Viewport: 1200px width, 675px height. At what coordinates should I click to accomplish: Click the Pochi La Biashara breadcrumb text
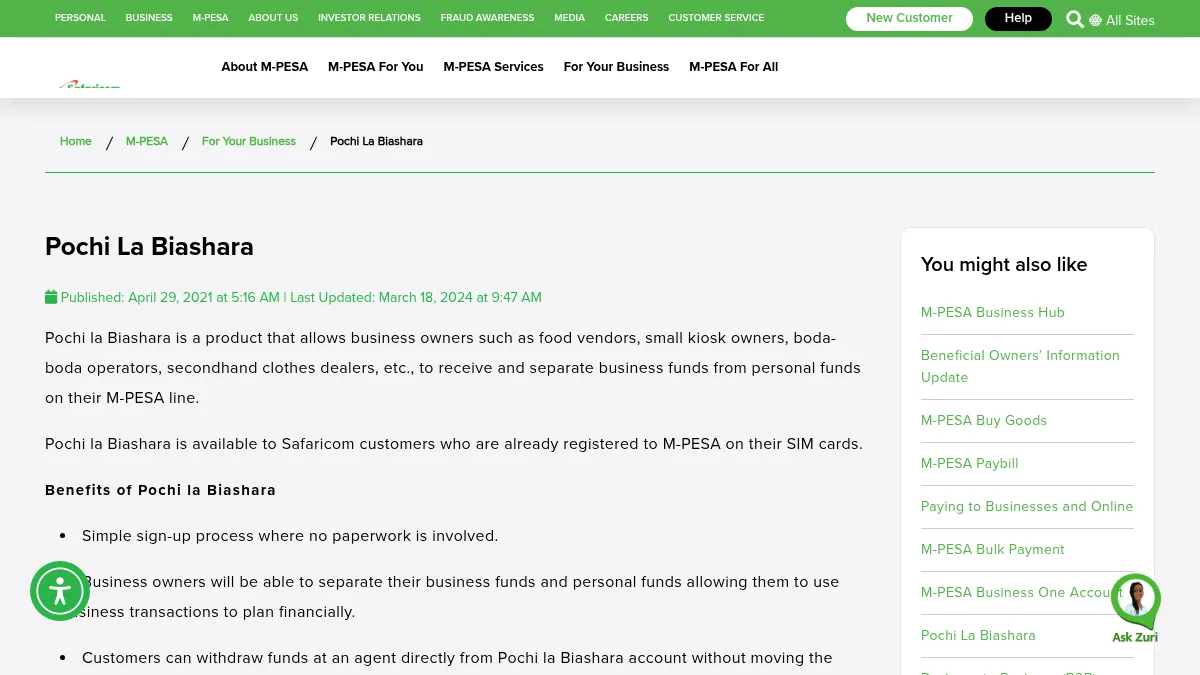(x=376, y=141)
